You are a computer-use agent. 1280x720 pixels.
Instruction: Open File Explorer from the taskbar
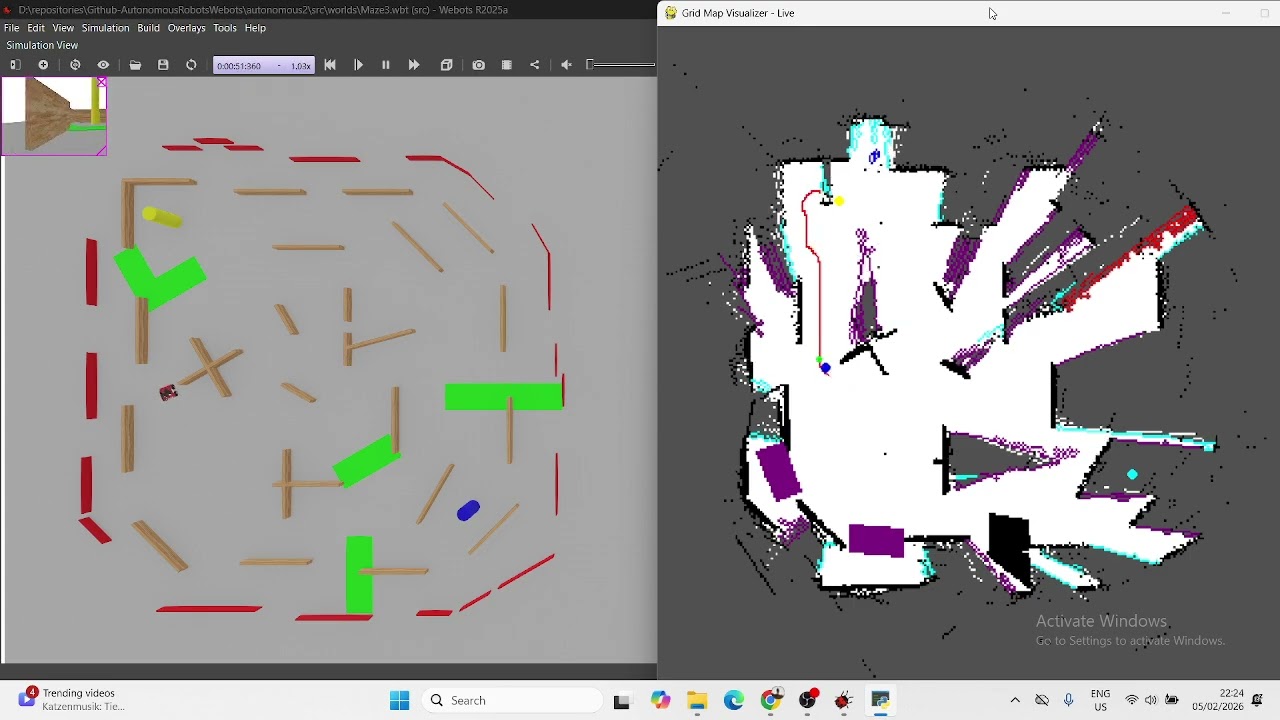697,701
